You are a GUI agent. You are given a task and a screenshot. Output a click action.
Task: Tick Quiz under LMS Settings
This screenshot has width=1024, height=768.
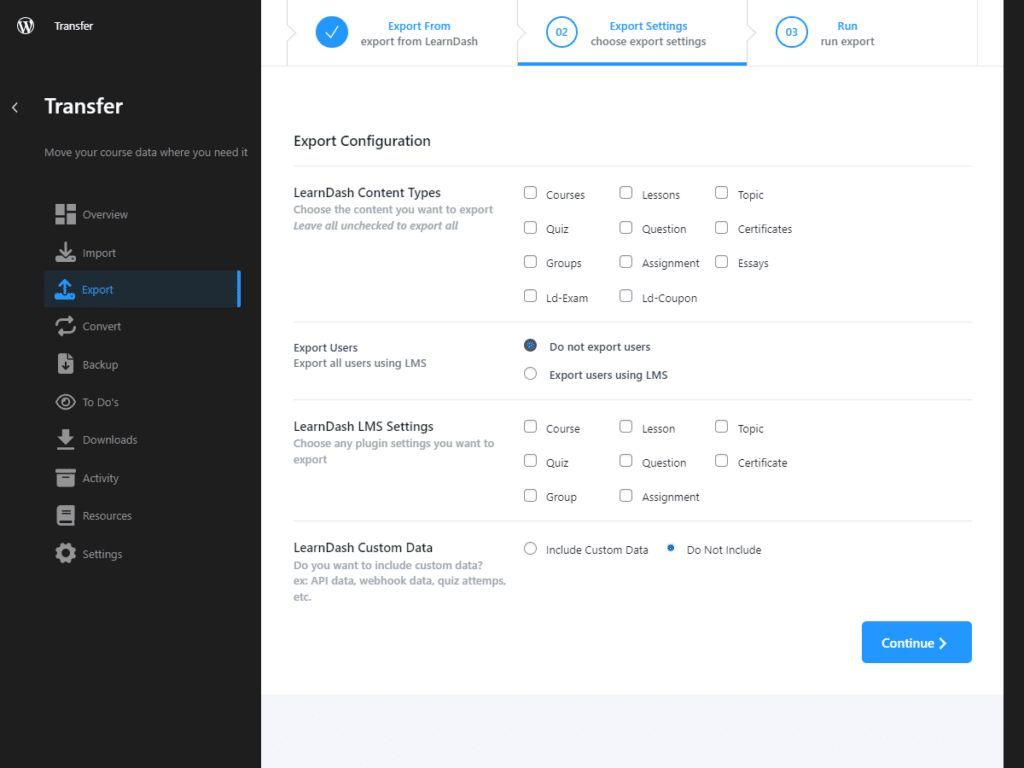point(530,461)
